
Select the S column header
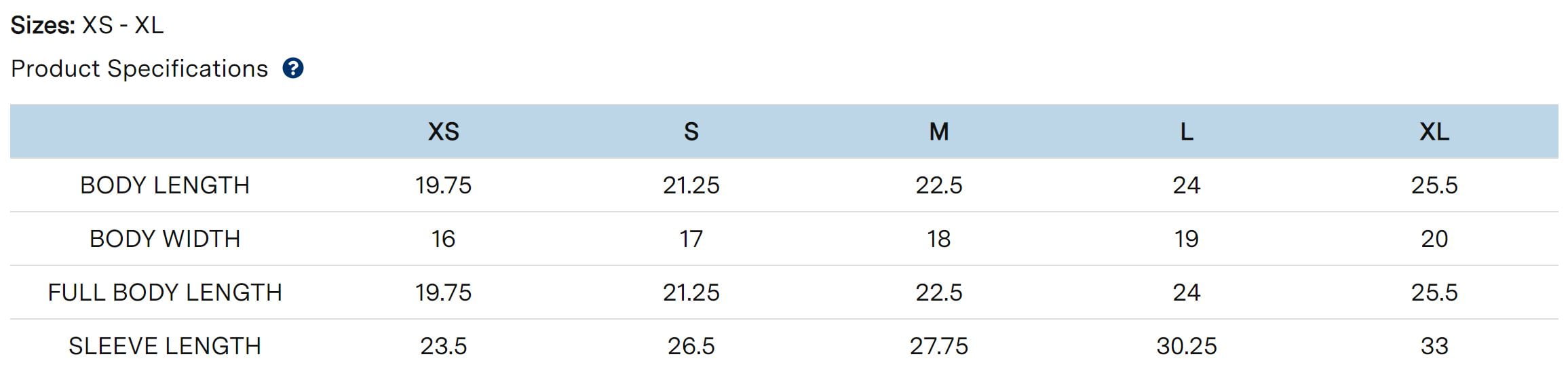click(691, 132)
